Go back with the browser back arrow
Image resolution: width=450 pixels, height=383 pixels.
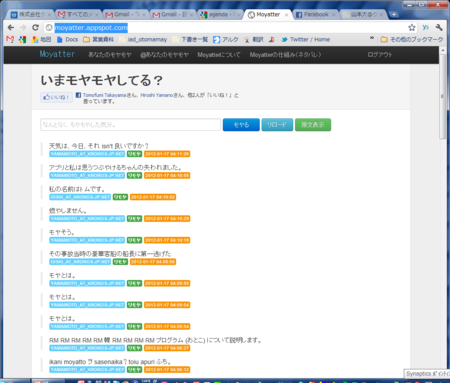click(11, 28)
